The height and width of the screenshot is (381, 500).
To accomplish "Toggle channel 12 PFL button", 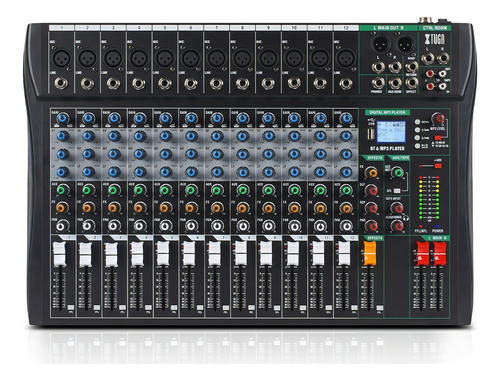I will pos(354,307).
